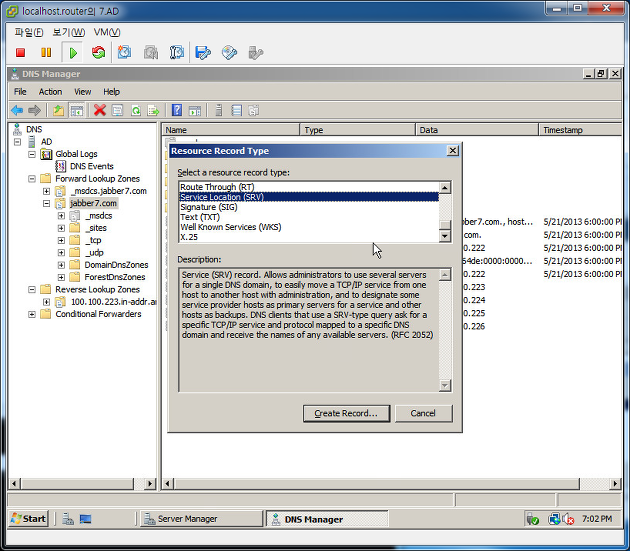The width and height of the screenshot is (630, 551).
Task: Click the New Host server icon in toolbar
Action: tap(219, 110)
